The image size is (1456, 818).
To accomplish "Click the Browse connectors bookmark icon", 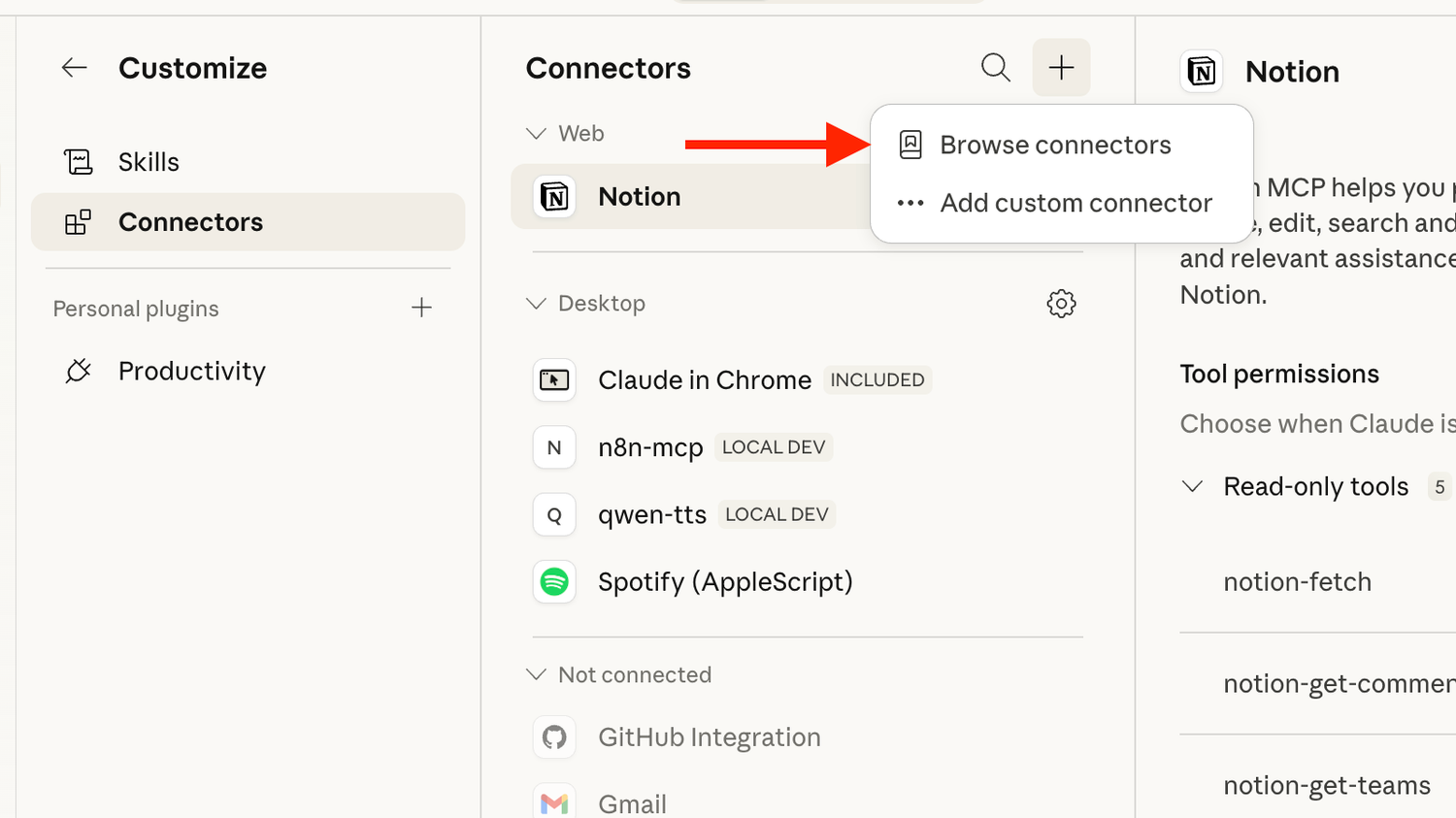I will [910, 145].
